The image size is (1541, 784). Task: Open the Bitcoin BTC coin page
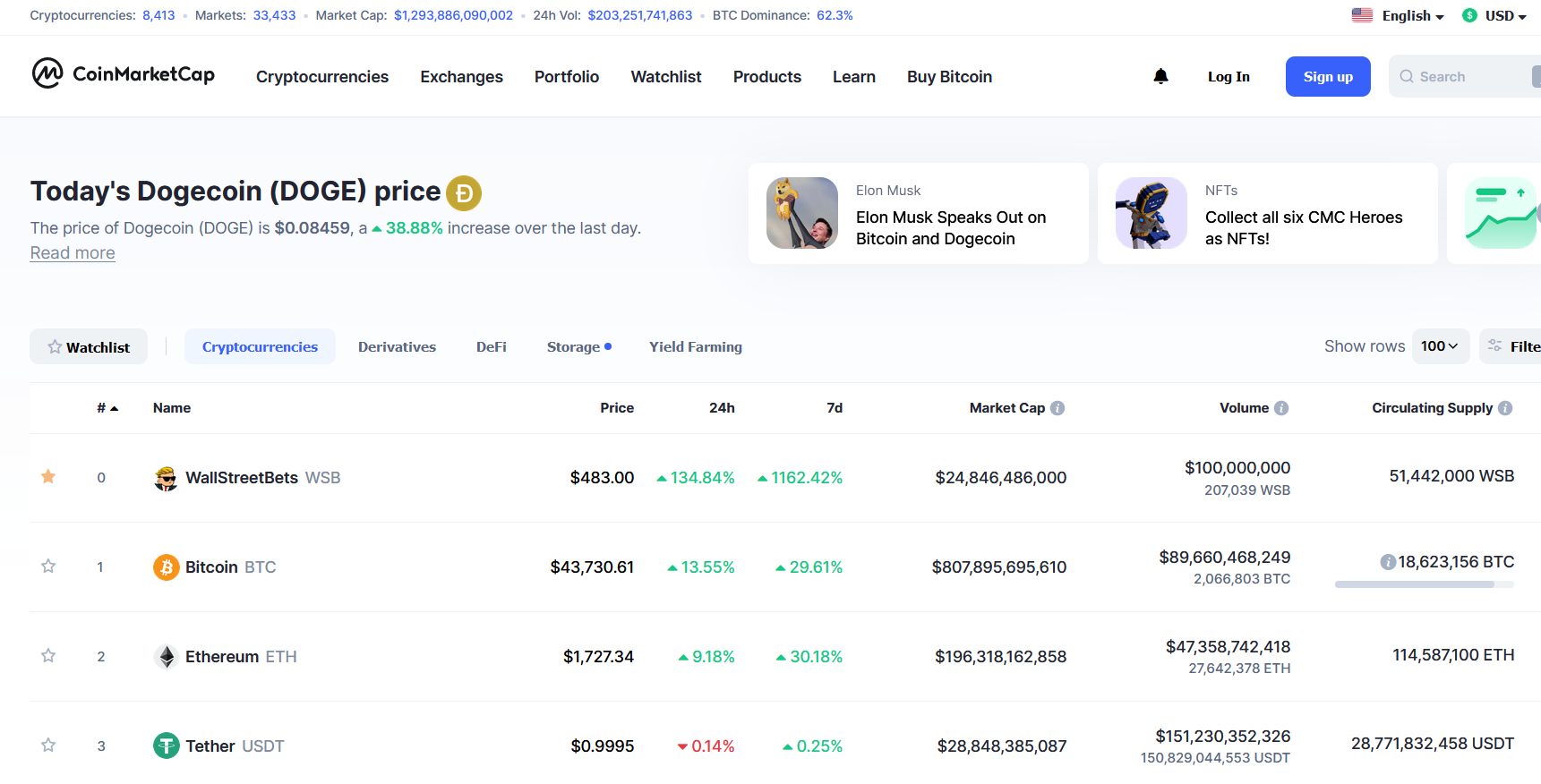tap(230, 567)
